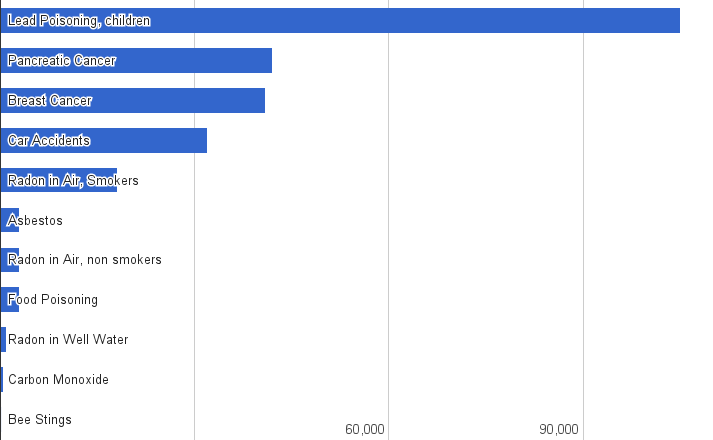Select the Pancreatic Cancer bar
Image resolution: width=713 pixels, height=440 pixels.
[x=136, y=60]
